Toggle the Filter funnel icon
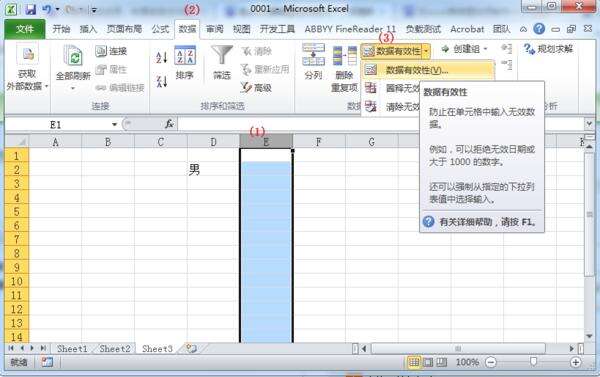The image size is (600, 377). (x=222, y=56)
